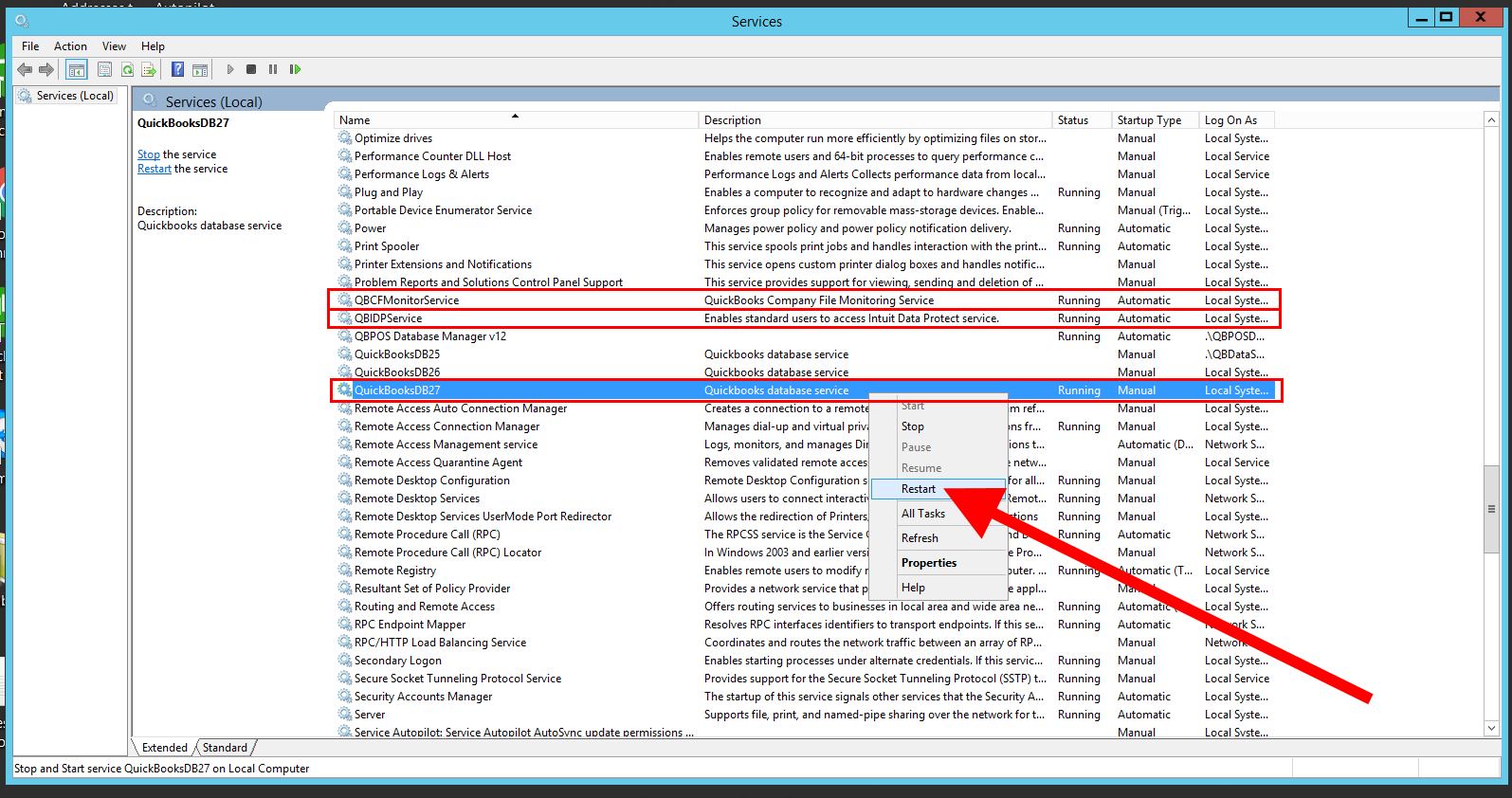
Task: Toggle the Show/Hide Console Tree toolbar icon
Action: click(77, 69)
